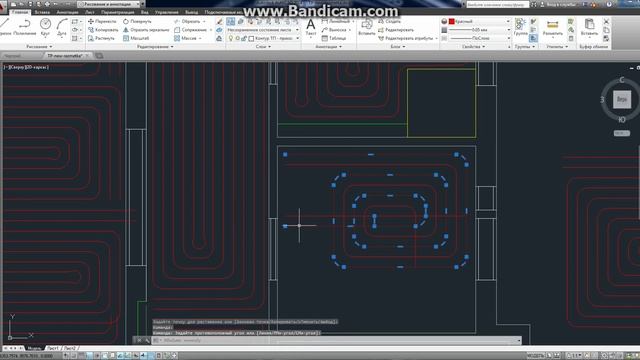640x360 pixels.
Task: Toggle the layer lock icon
Action: click(244, 38)
